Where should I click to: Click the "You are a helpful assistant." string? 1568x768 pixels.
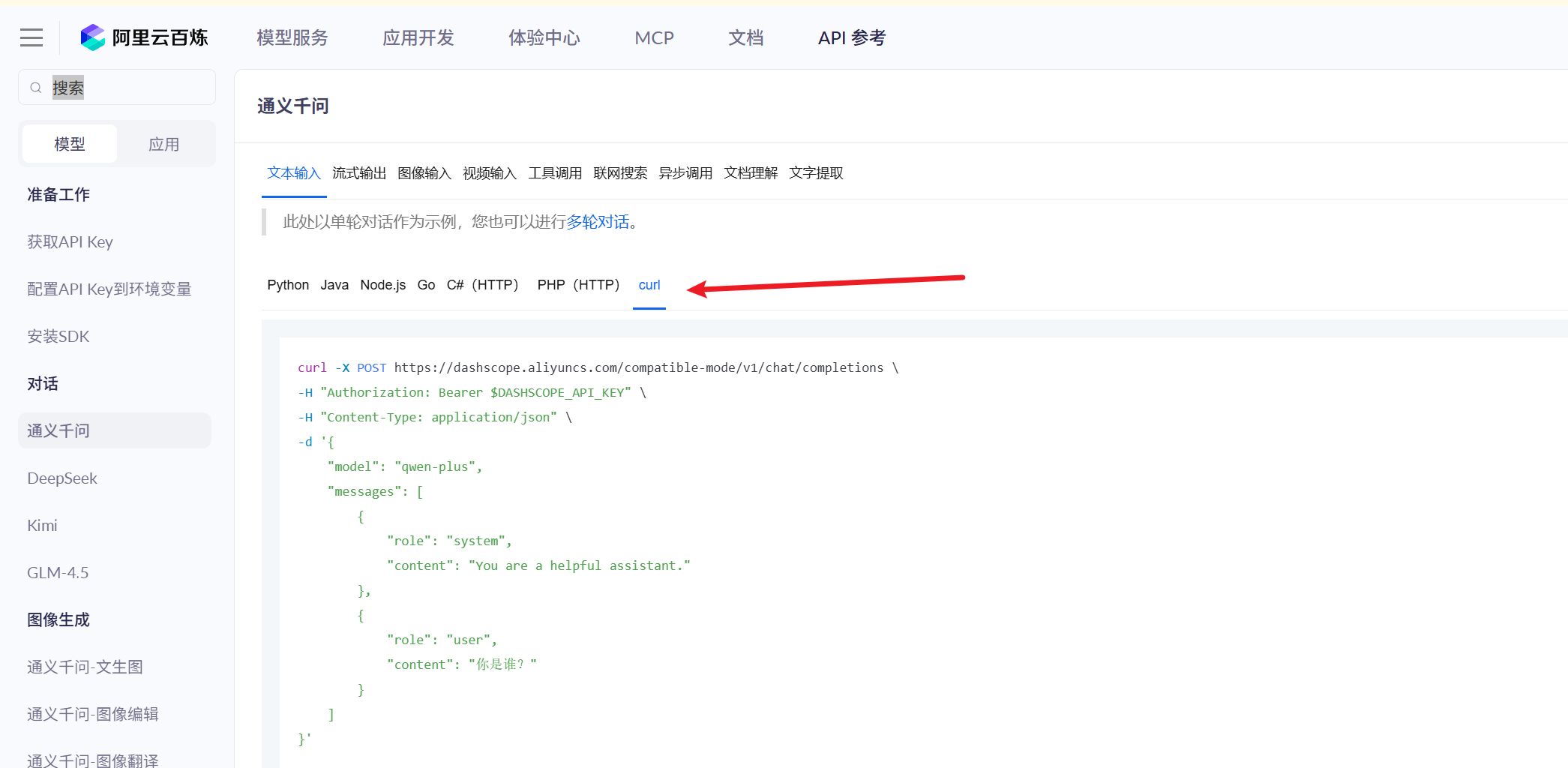[580, 565]
